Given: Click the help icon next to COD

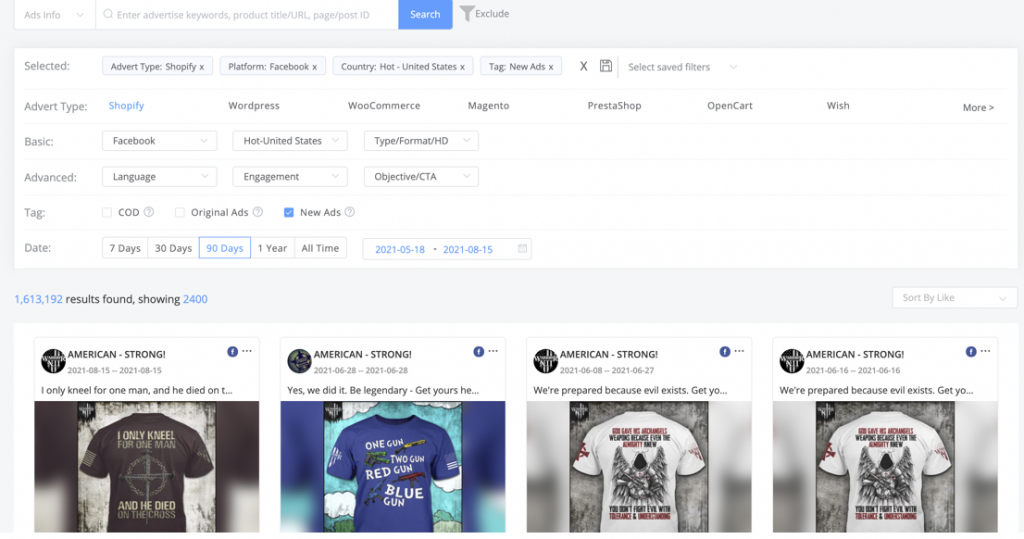Looking at the screenshot, I should [149, 212].
